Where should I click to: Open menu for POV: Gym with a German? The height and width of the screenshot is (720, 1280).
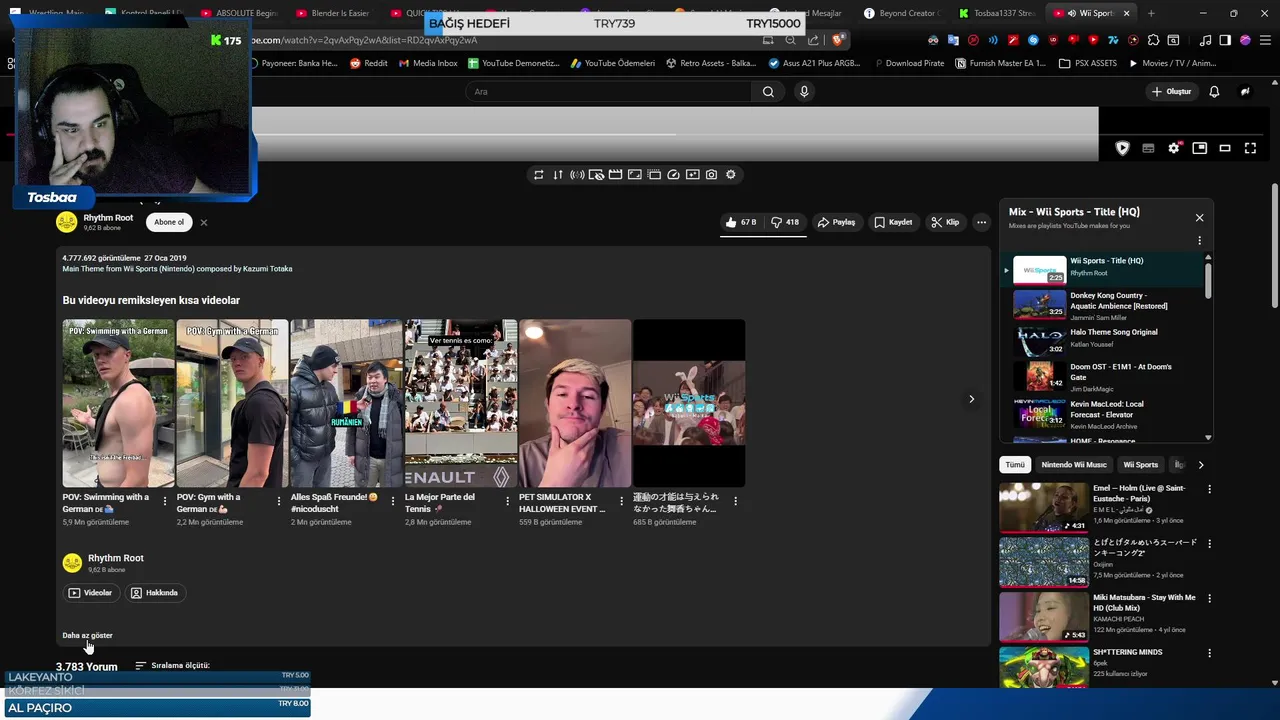point(279,501)
